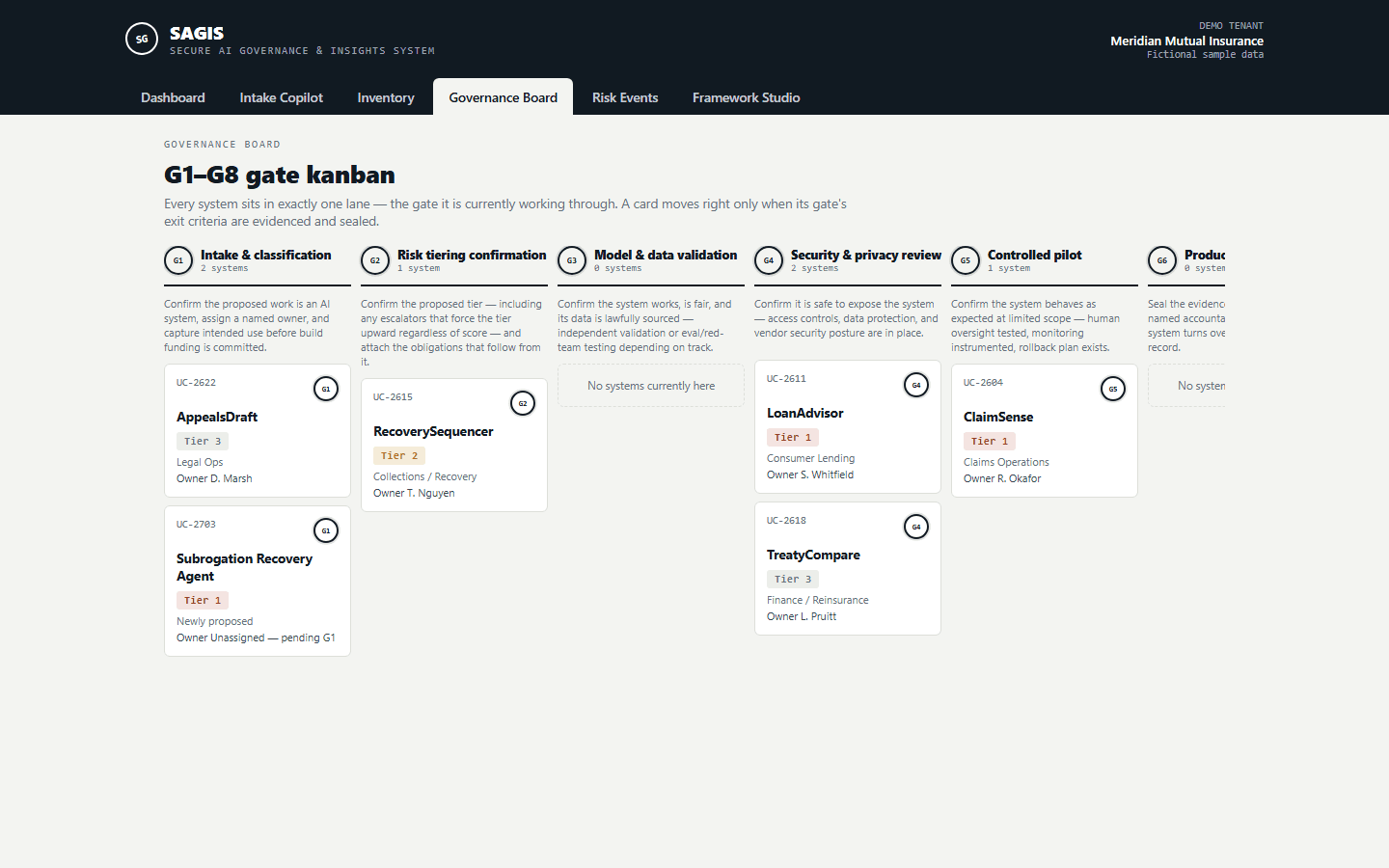Click Tier 1 tag on LoanAdvisor
Screen dimensions: 1389x868
[x=793, y=437]
